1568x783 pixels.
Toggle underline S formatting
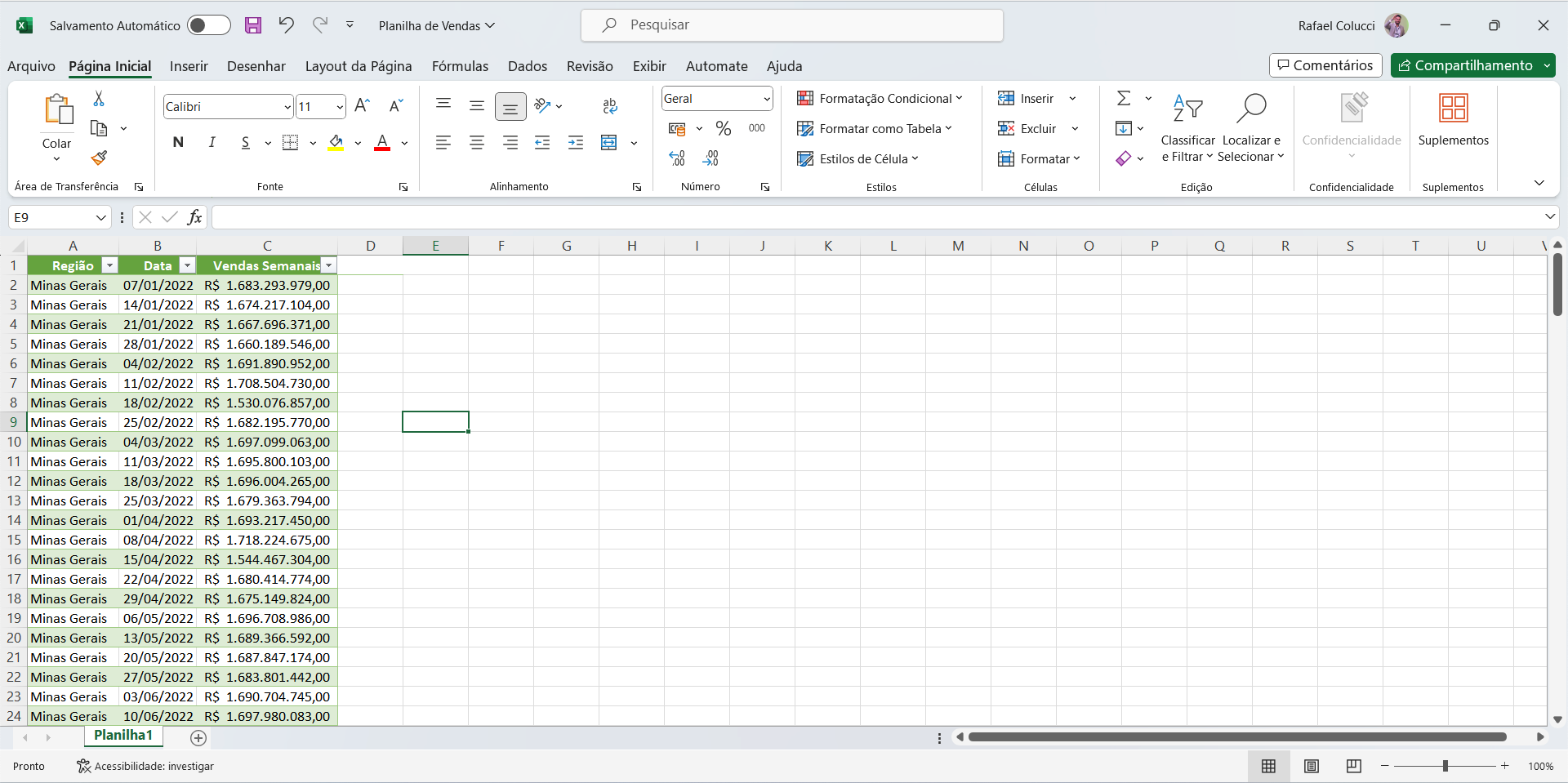[x=245, y=143]
